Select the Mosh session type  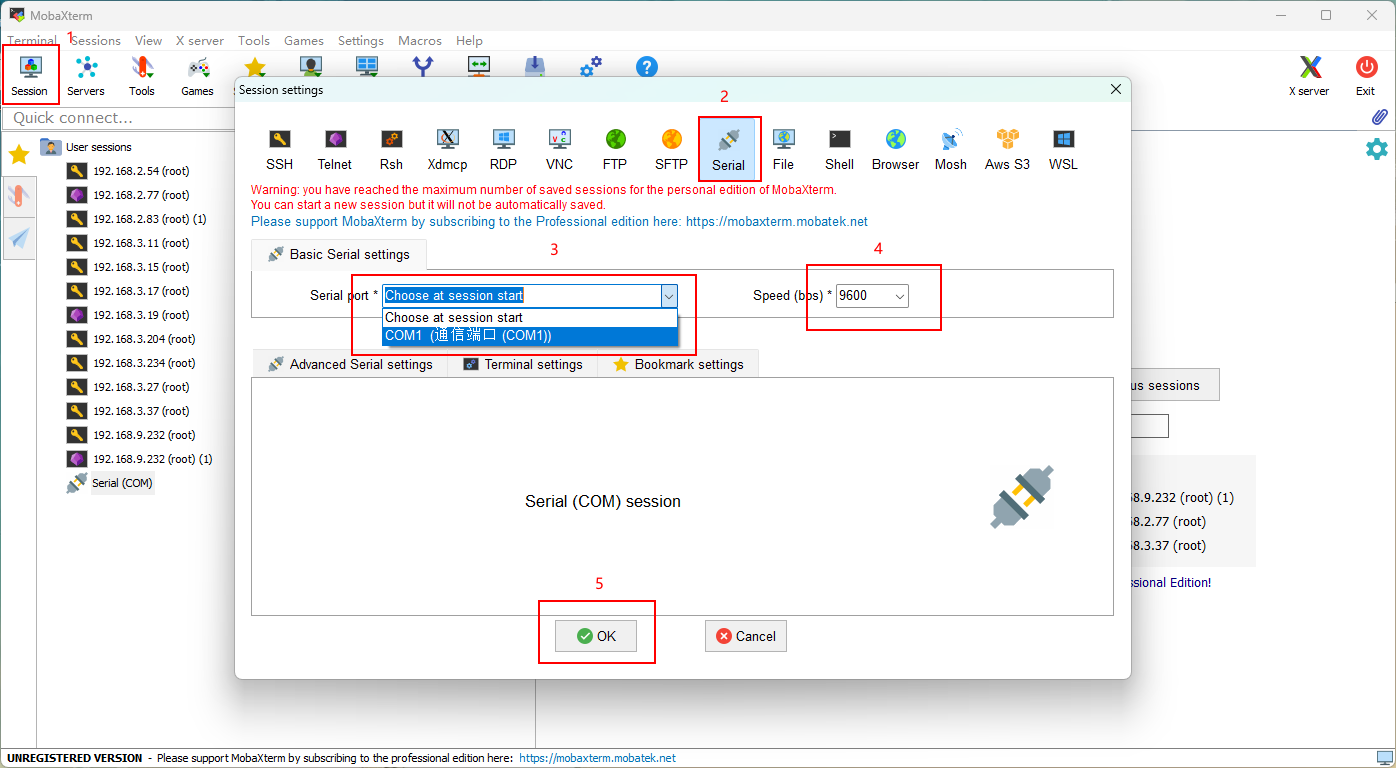pos(951,149)
